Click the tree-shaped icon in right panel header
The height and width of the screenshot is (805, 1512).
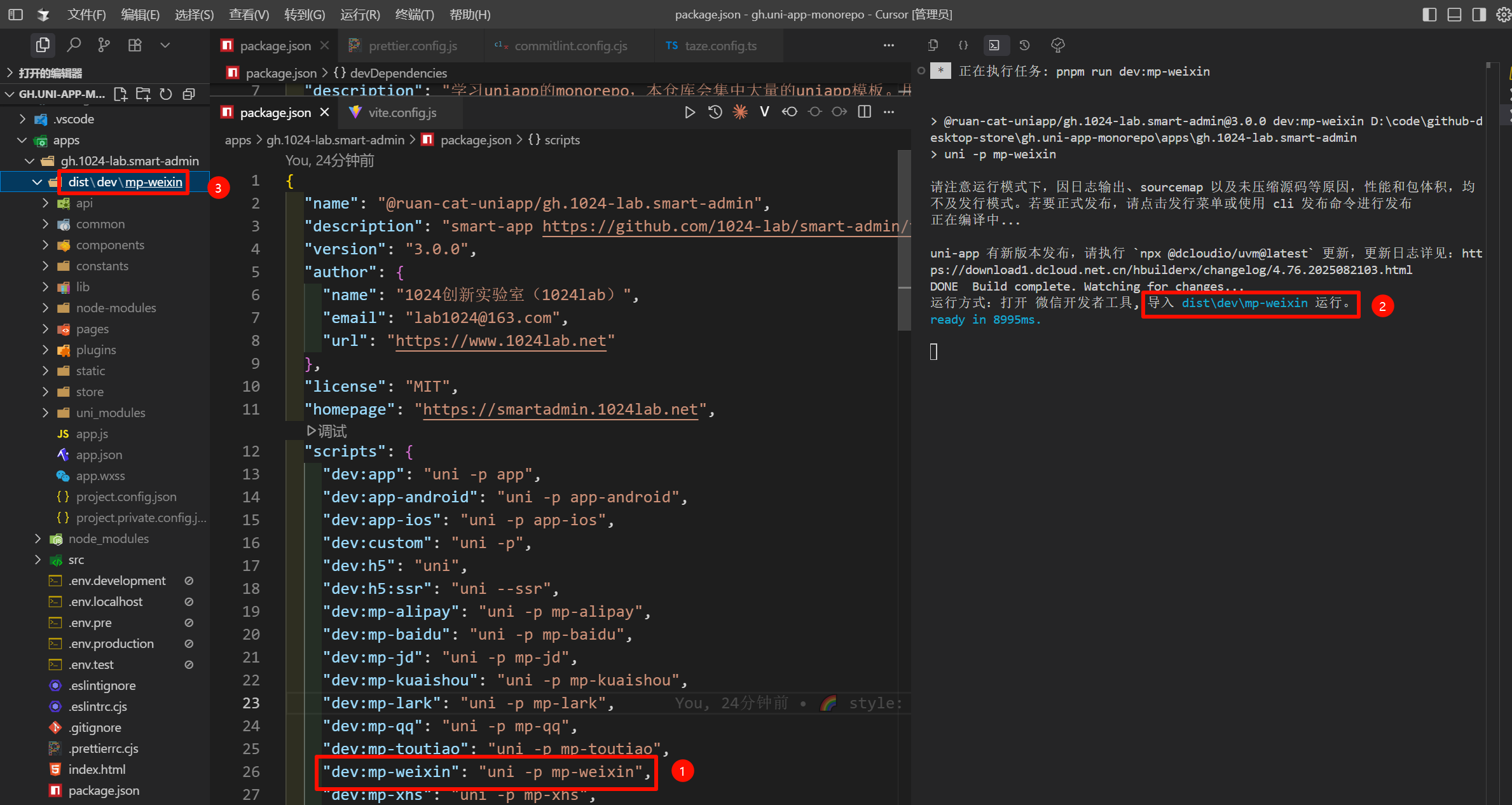coord(1057,45)
